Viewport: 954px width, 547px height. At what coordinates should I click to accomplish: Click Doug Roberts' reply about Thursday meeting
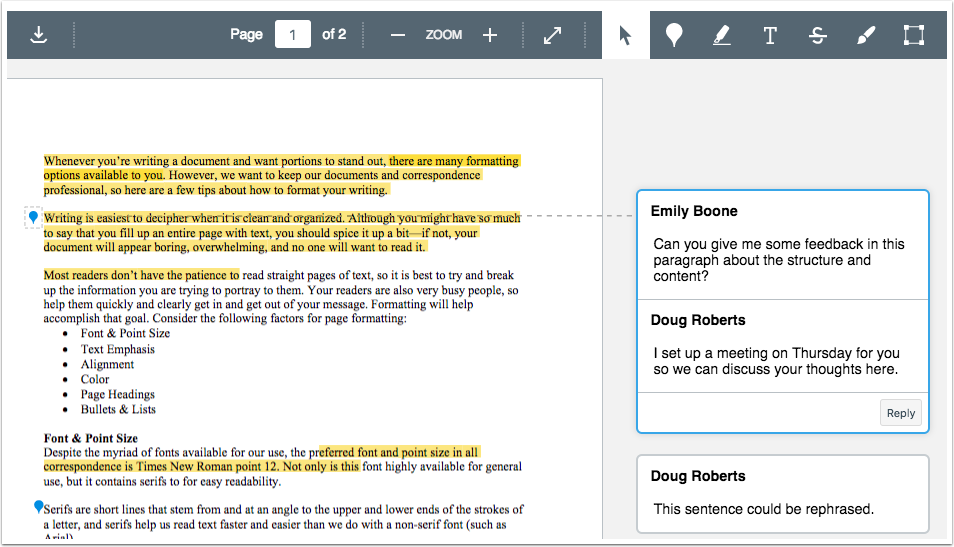click(782, 346)
